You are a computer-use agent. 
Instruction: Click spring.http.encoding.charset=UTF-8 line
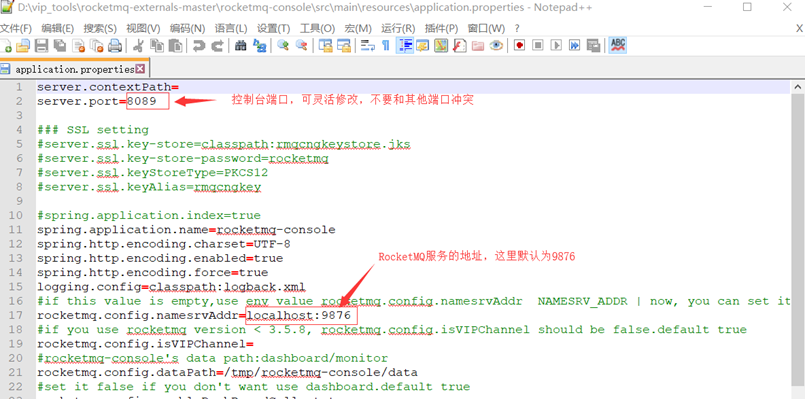tap(164, 244)
